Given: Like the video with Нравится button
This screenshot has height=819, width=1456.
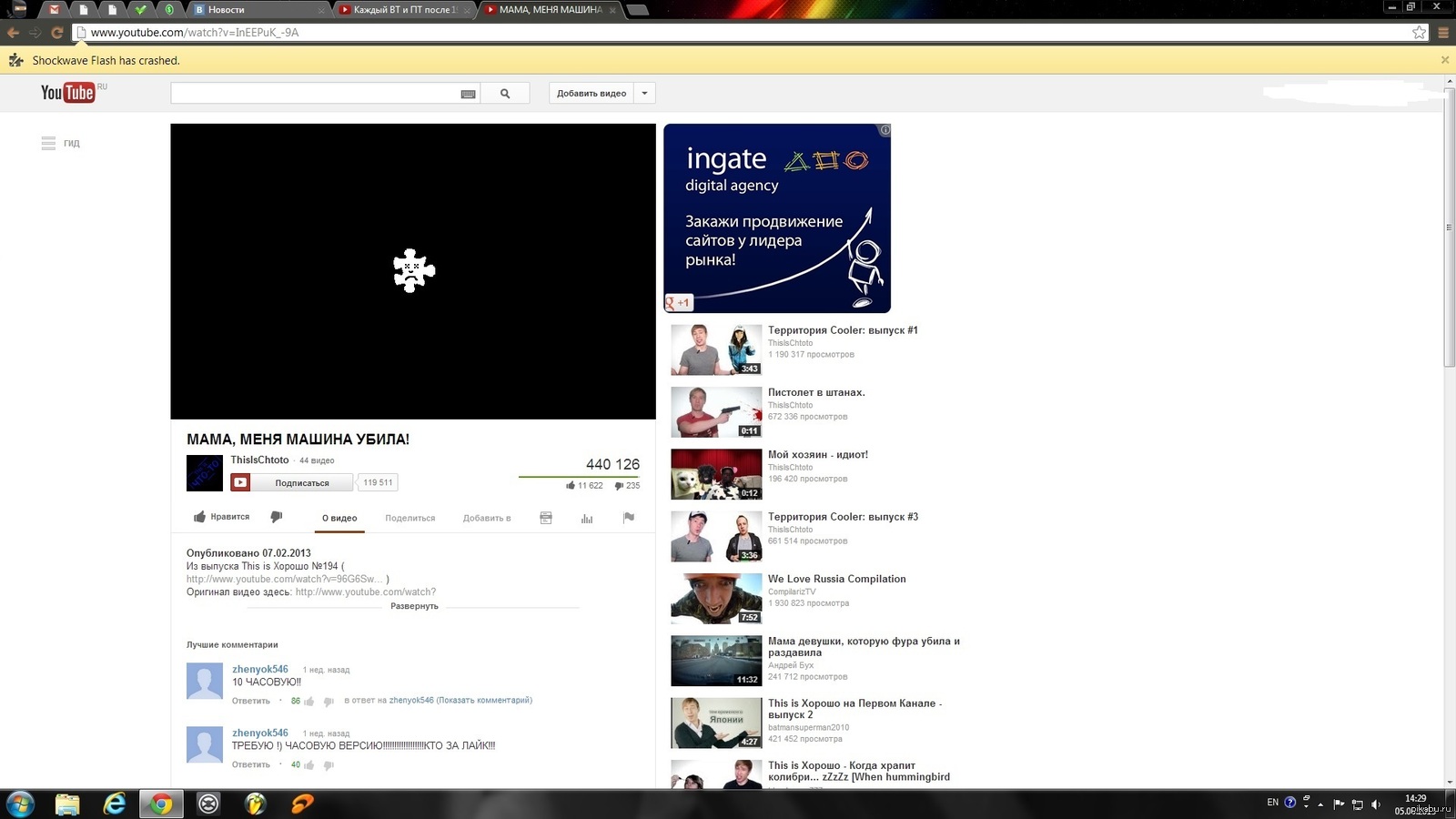Looking at the screenshot, I should coord(221,517).
